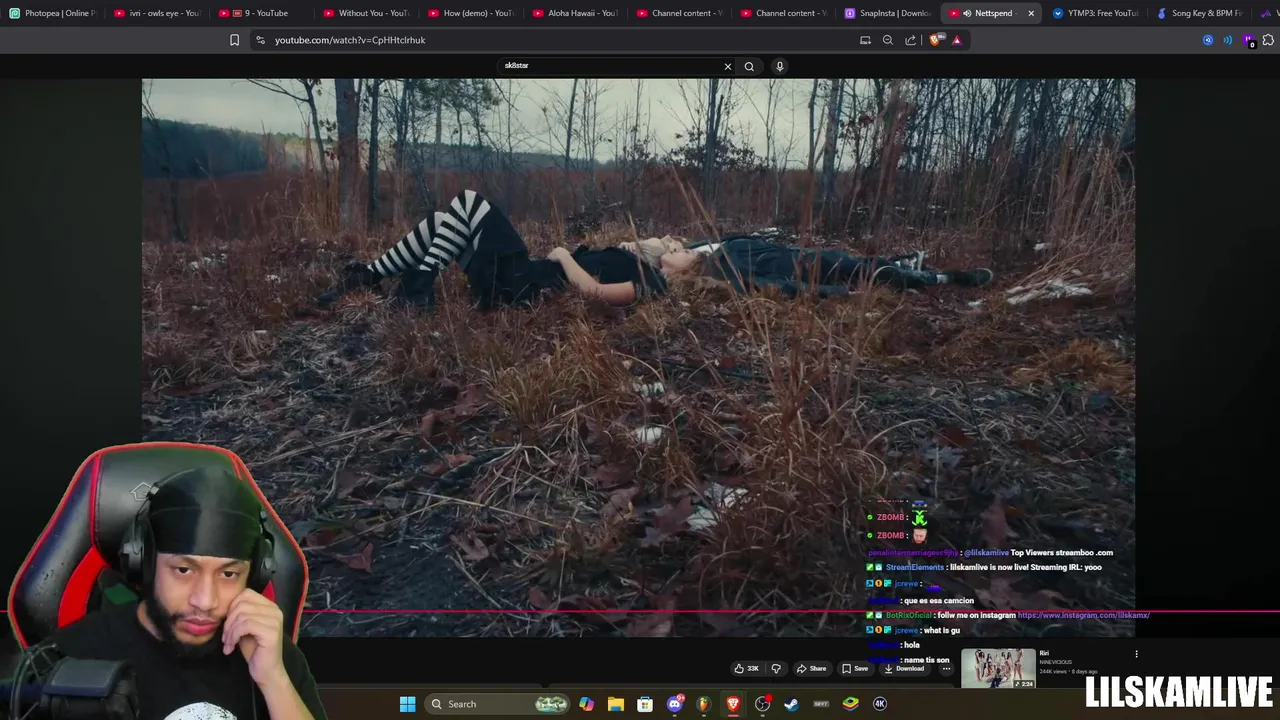The width and height of the screenshot is (1280, 720).
Task: Open site settings icon left of URL
Action: tap(260, 40)
